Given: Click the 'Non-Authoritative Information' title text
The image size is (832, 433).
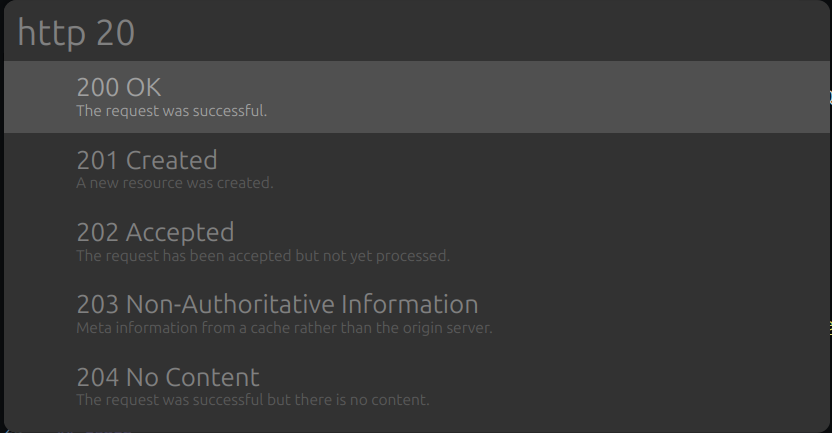Looking at the screenshot, I should [x=302, y=304].
